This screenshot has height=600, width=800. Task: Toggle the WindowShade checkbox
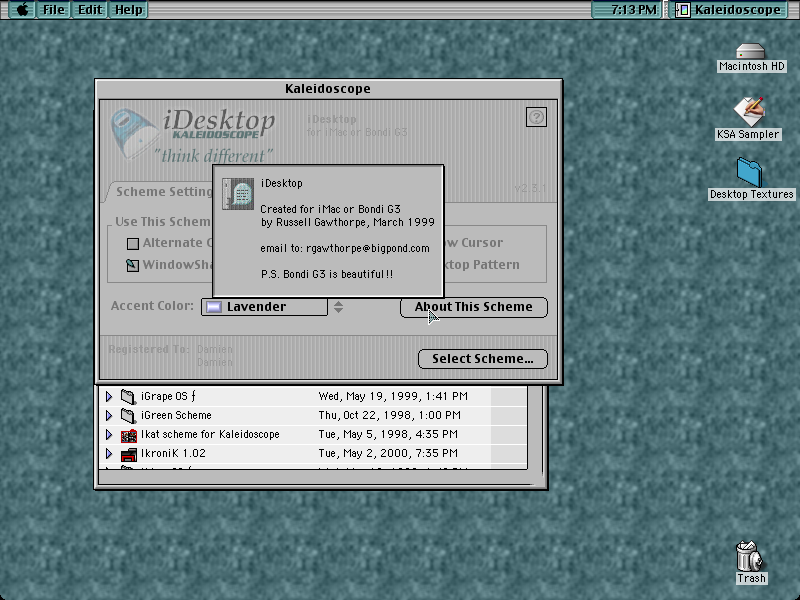[133, 265]
